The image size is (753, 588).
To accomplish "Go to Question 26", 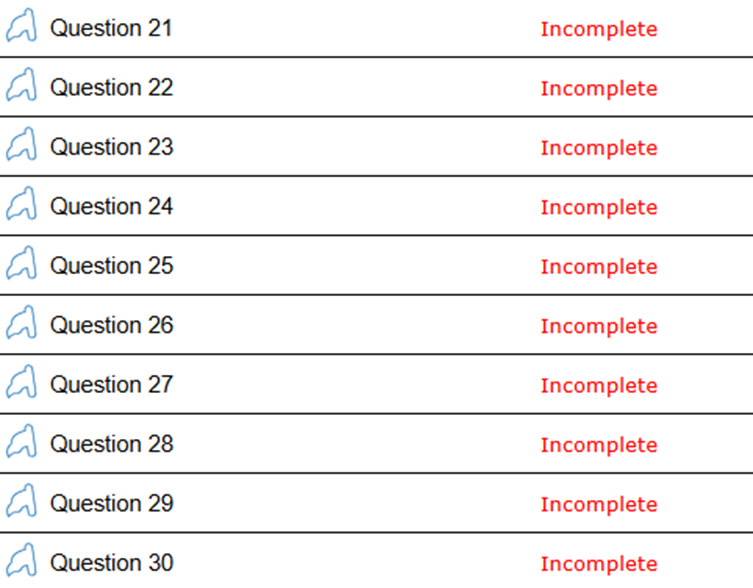I will pos(111,325).
